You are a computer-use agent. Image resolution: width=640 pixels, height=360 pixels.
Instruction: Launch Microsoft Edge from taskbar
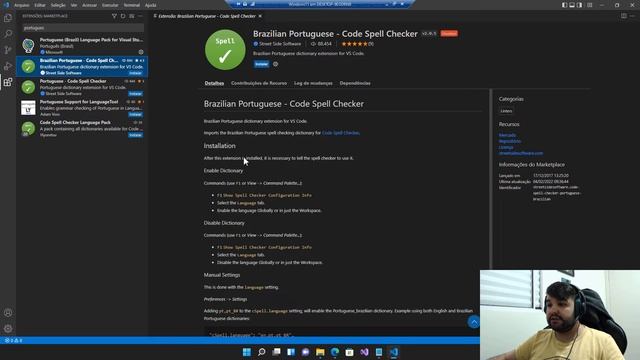[335, 352]
